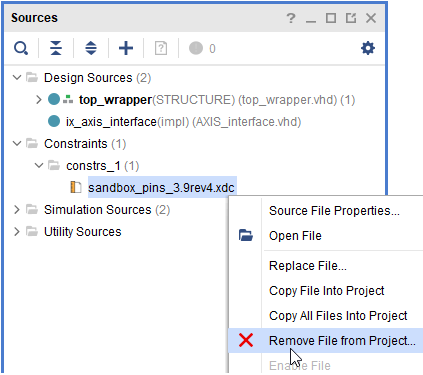Image resolution: width=423 pixels, height=375 pixels.
Task: Click the search icon in Sources toolbar
Action: pyautogui.click(x=21, y=48)
